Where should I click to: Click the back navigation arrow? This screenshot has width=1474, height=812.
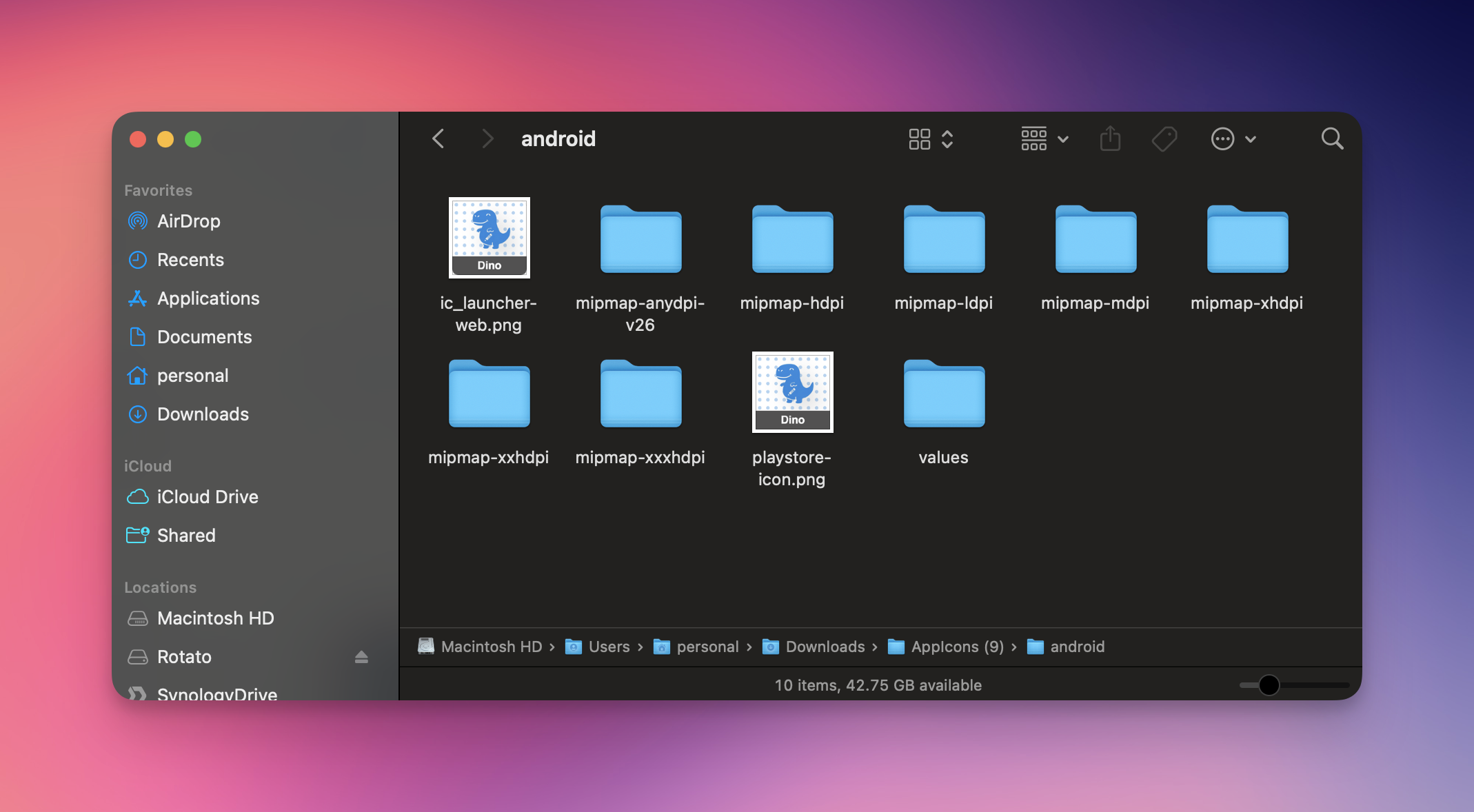[438, 139]
